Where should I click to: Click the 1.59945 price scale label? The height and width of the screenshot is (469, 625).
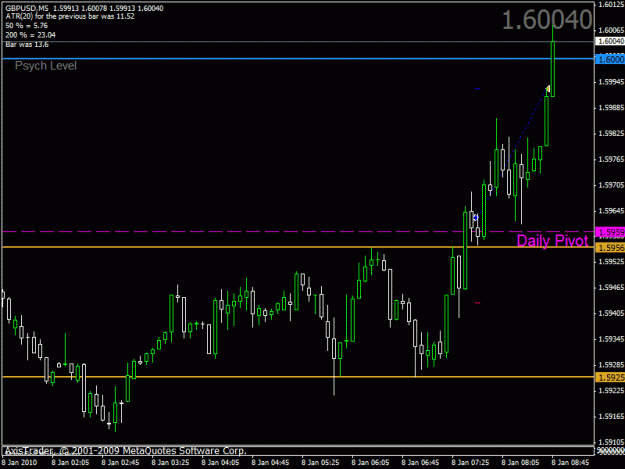coord(611,82)
